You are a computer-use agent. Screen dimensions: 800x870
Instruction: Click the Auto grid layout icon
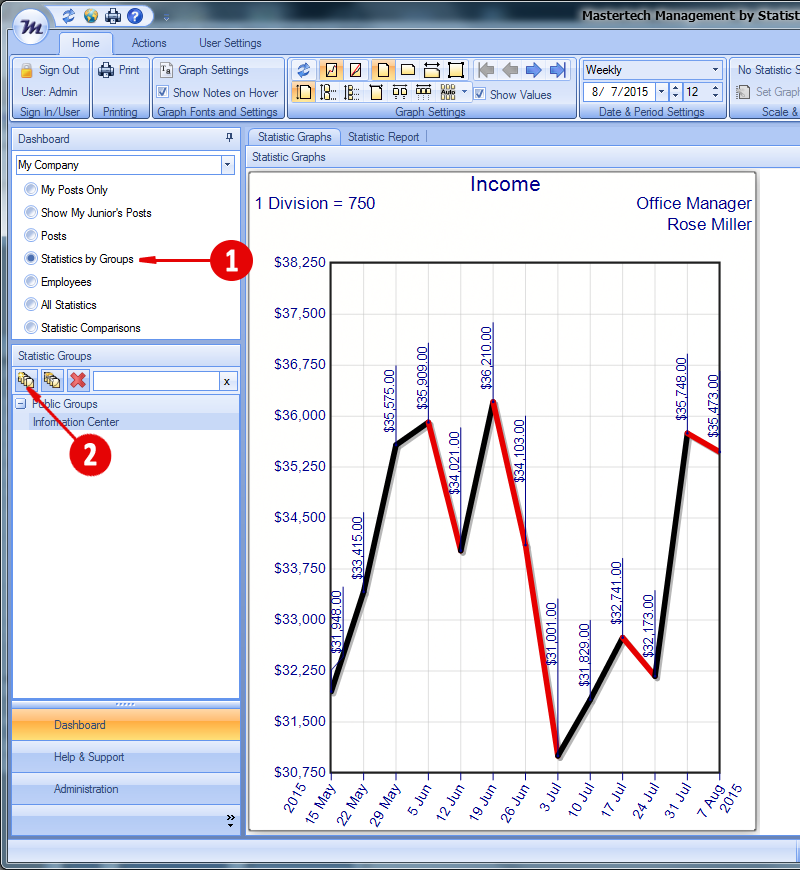[x=448, y=92]
